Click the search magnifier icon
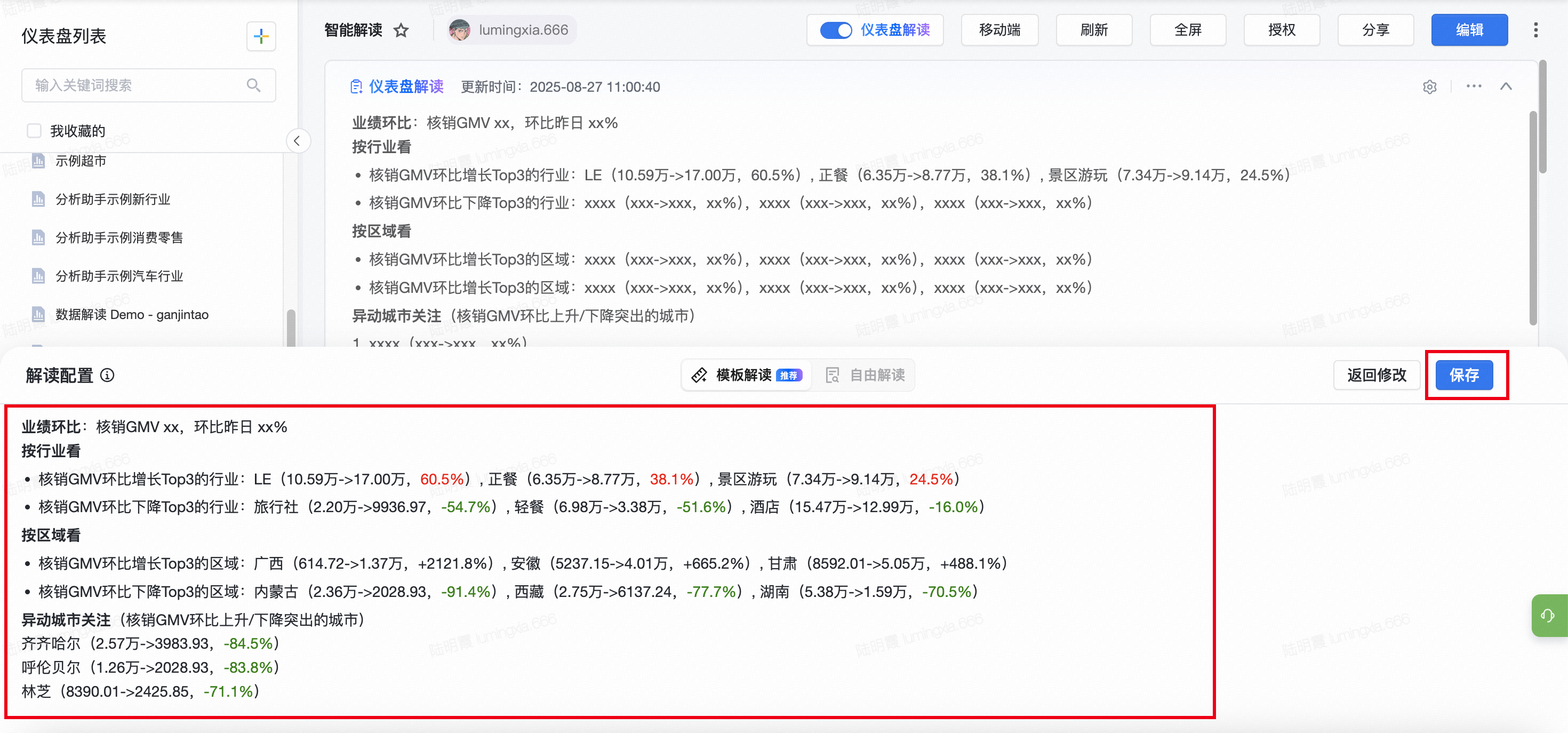The image size is (1568, 733). tap(254, 85)
